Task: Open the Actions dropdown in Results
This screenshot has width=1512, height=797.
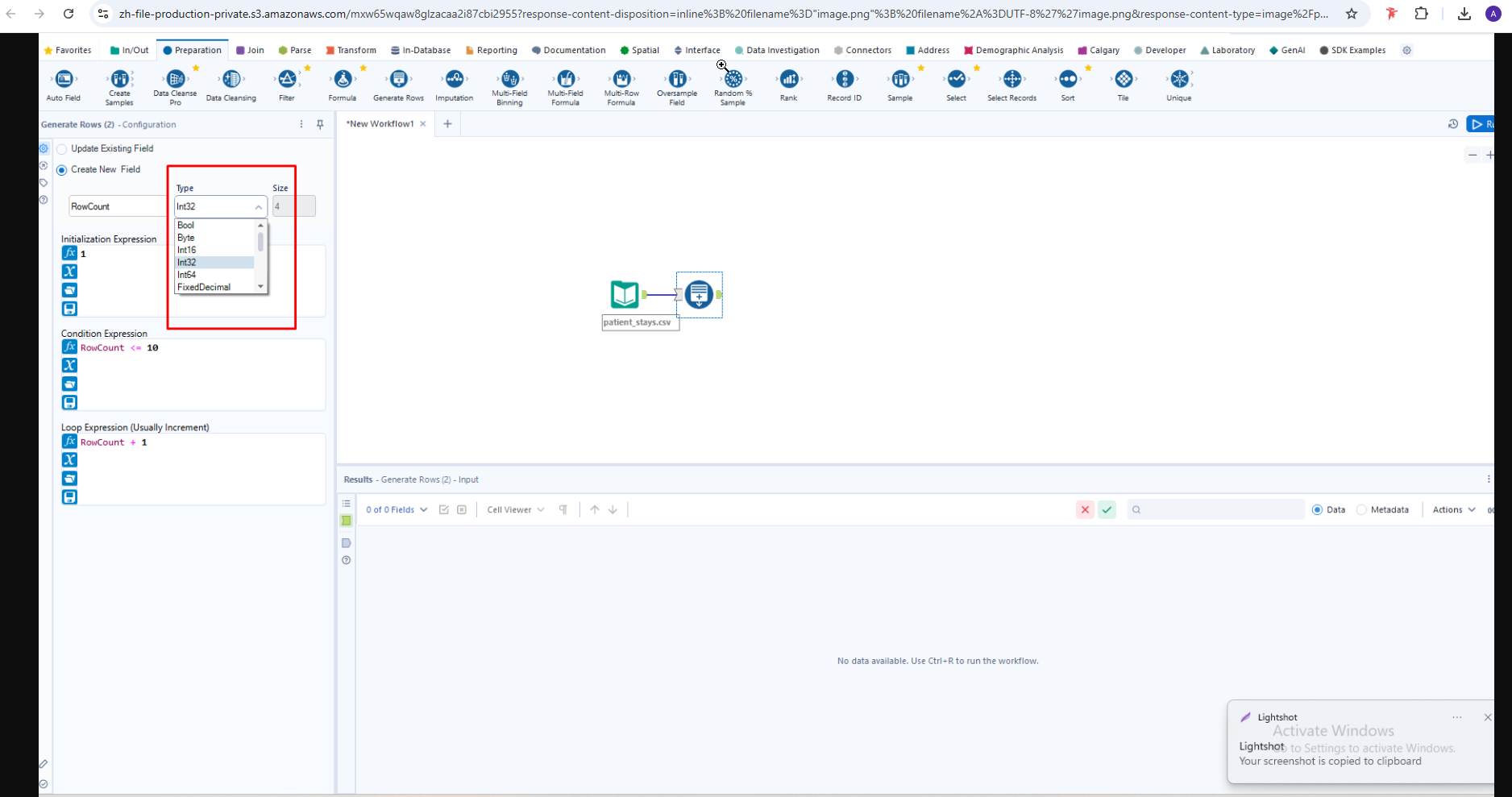Action: coord(1453,510)
